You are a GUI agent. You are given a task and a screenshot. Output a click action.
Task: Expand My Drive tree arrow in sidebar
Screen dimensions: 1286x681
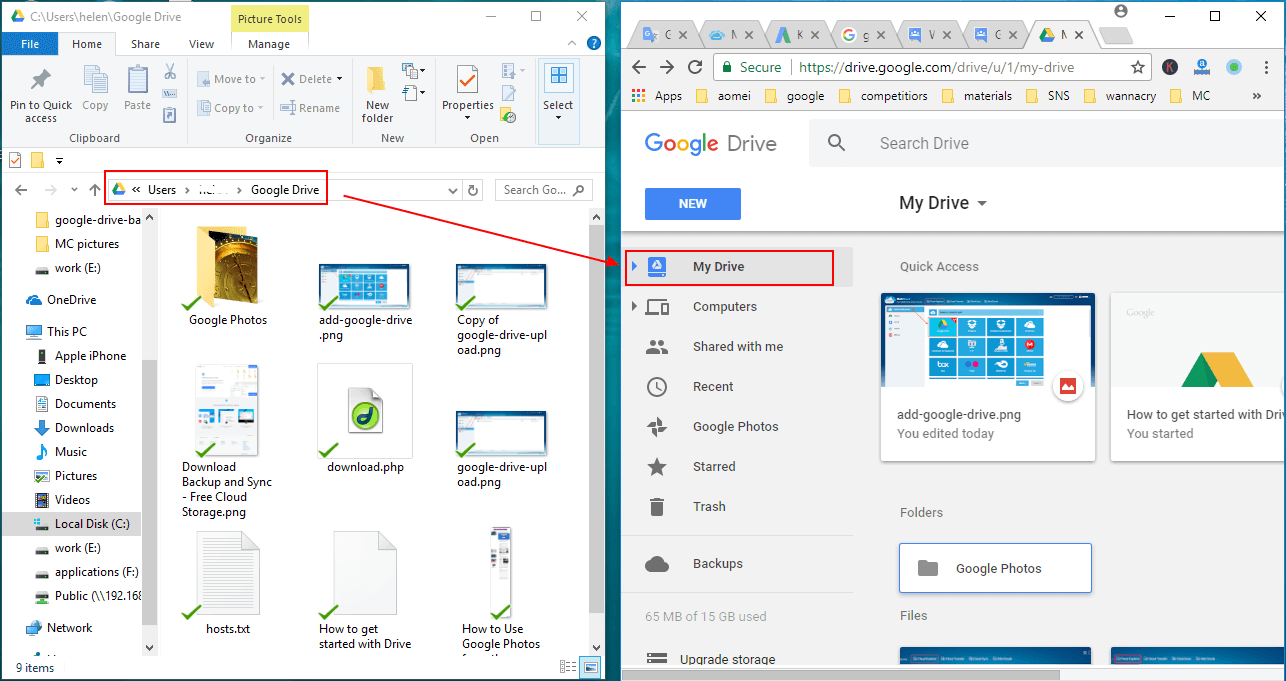(x=634, y=267)
